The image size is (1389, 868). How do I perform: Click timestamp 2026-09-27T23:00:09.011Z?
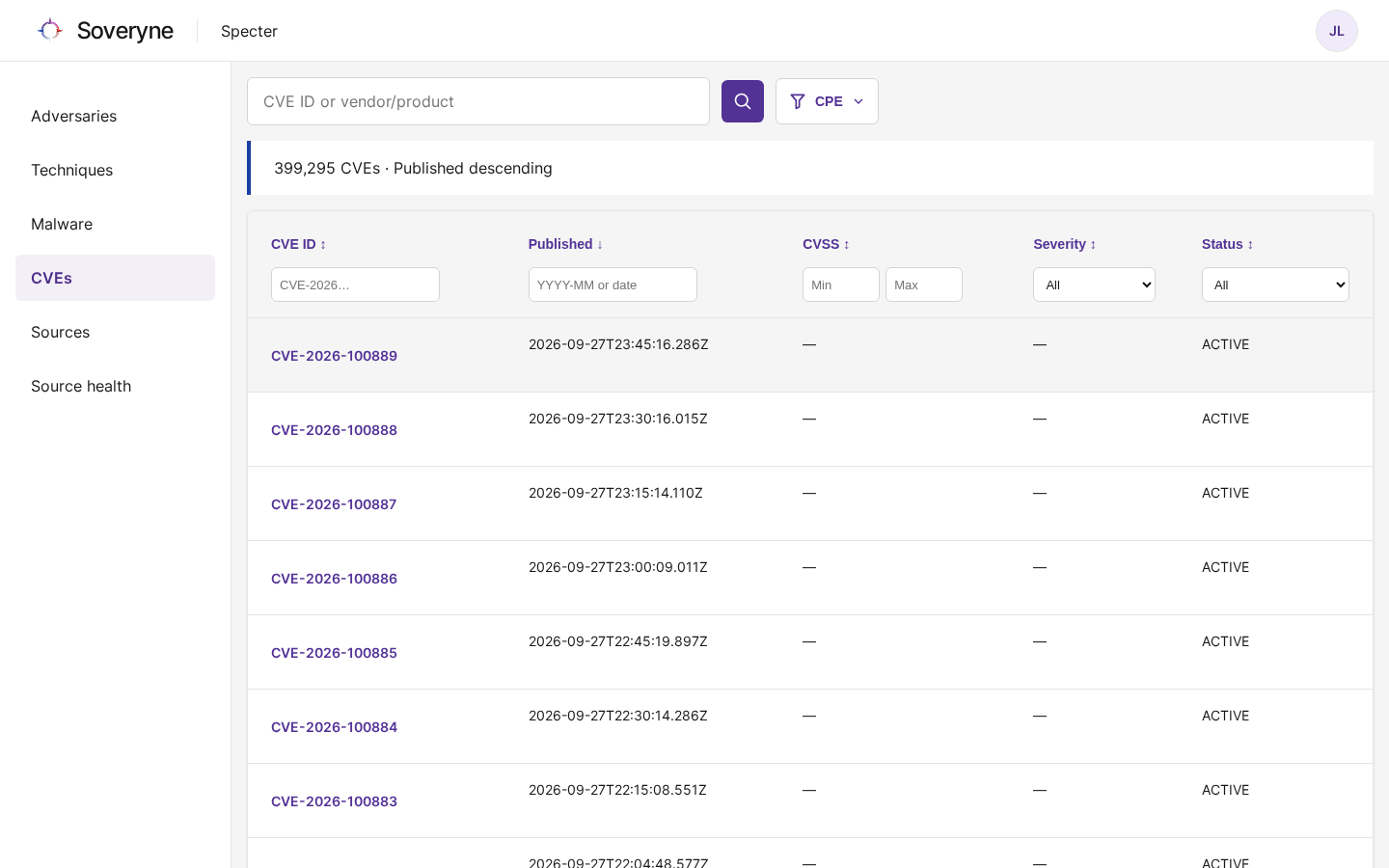tap(618, 567)
